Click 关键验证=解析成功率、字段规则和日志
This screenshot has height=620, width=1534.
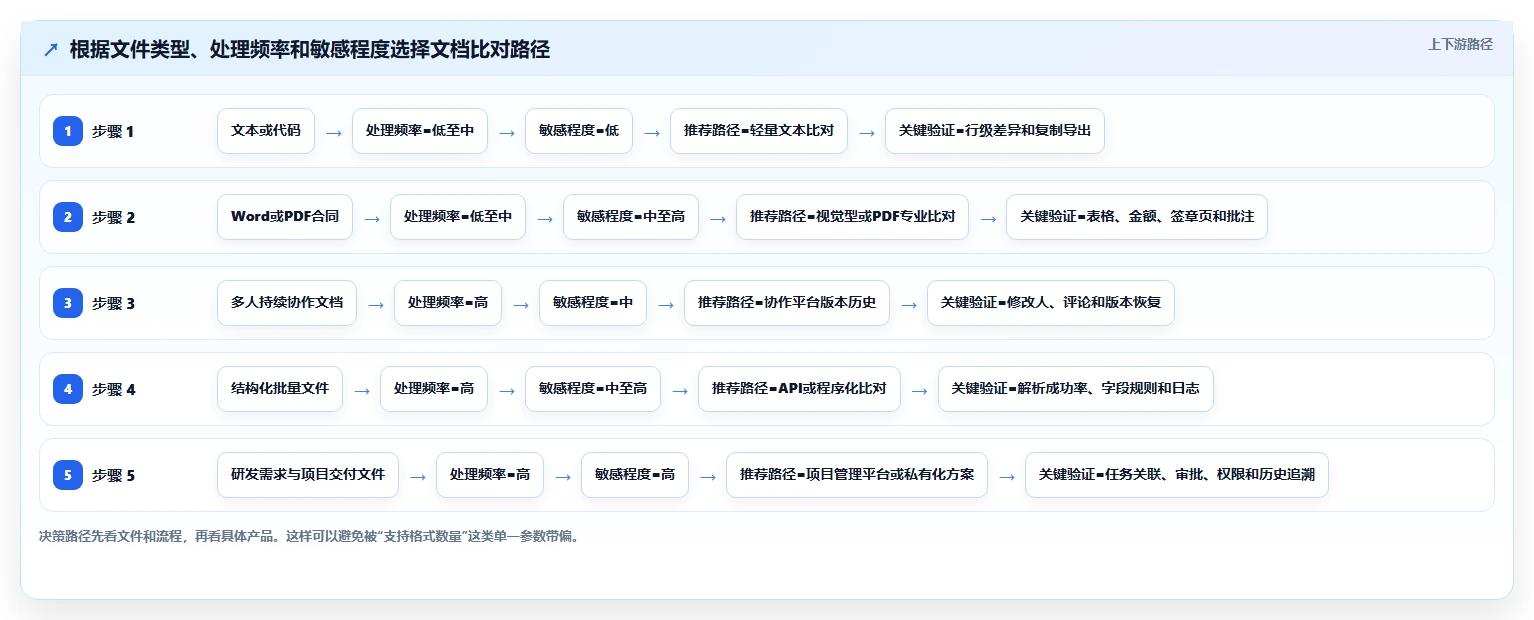point(1076,389)
